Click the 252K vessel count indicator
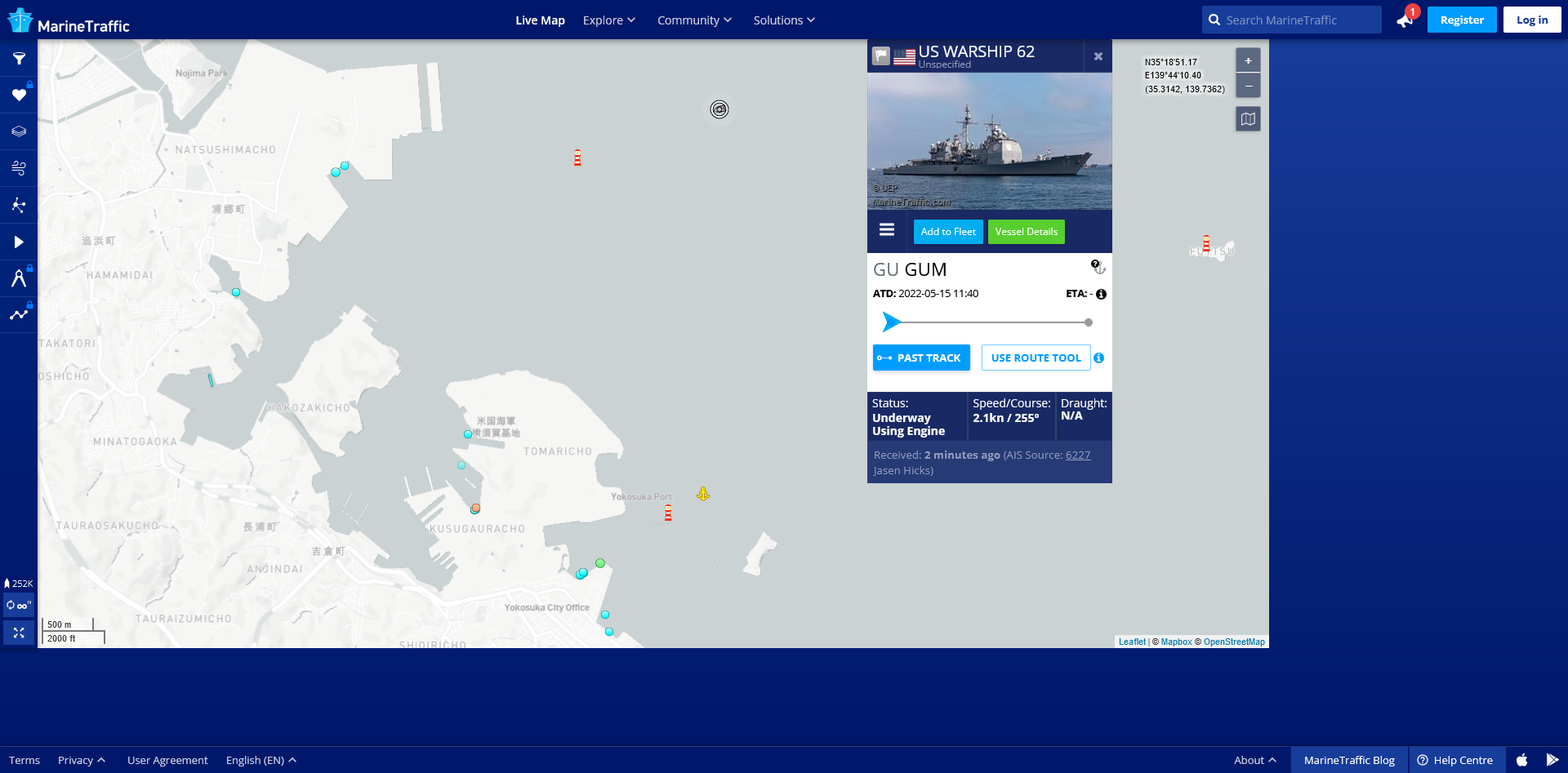1568x773 pixels. tap(19, 584)
